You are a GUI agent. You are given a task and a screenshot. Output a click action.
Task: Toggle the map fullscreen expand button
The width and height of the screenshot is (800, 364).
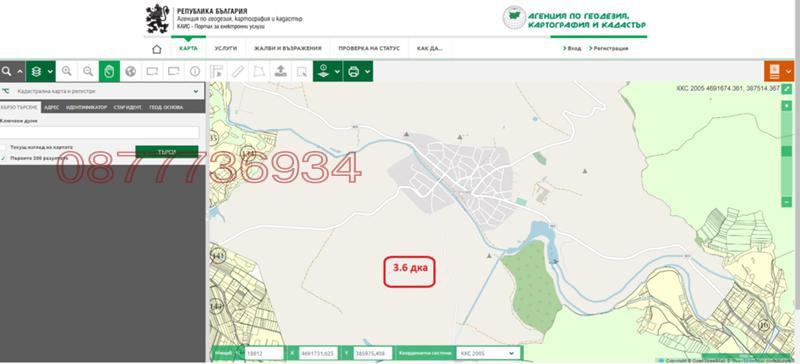tap(786, 88)
